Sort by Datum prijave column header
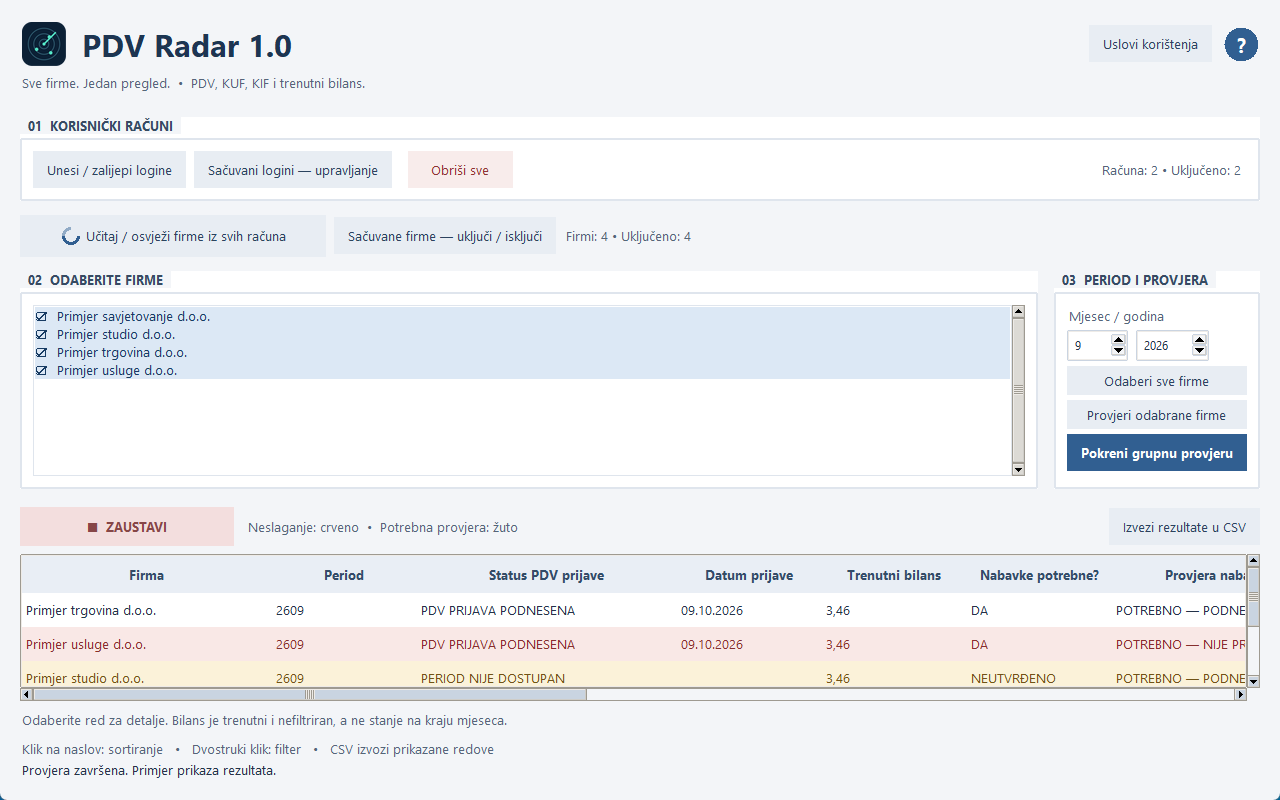Viewport: 1280px width, 800px height. (749, 575)
